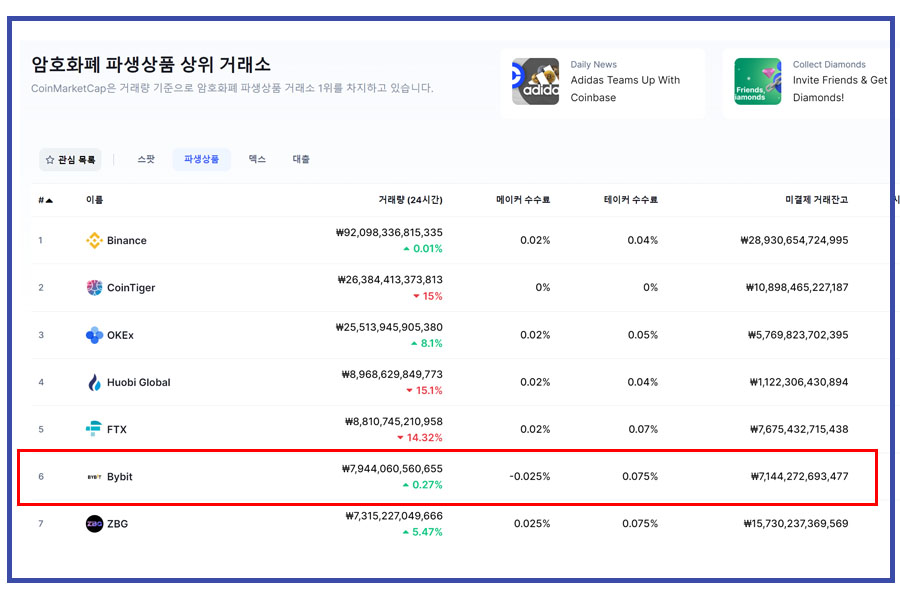This screenshot has height=601, width=900.
Task: Open the Adidas Coinbase news thumbnail
Action: click(535, 81)
